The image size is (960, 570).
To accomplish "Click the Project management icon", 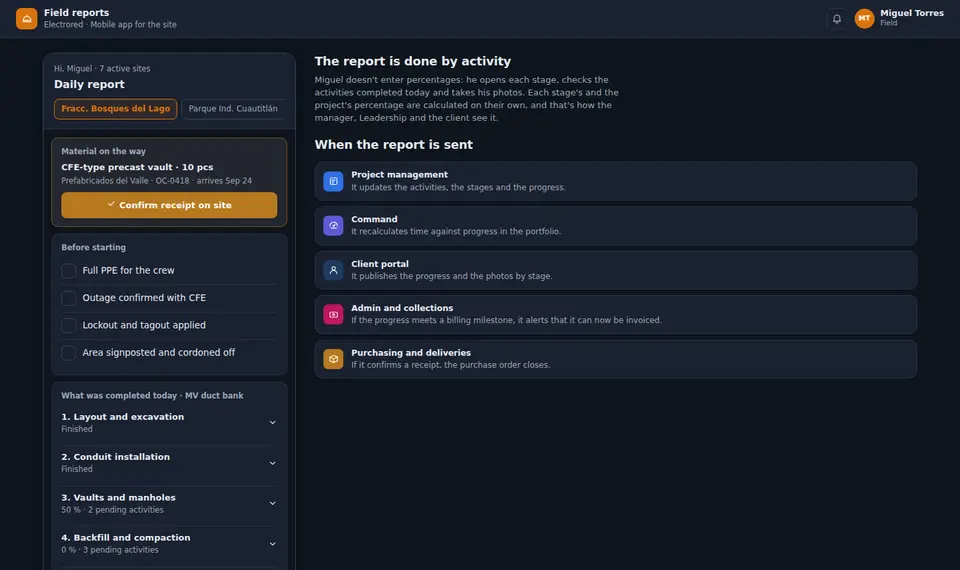I will [333, 181].
